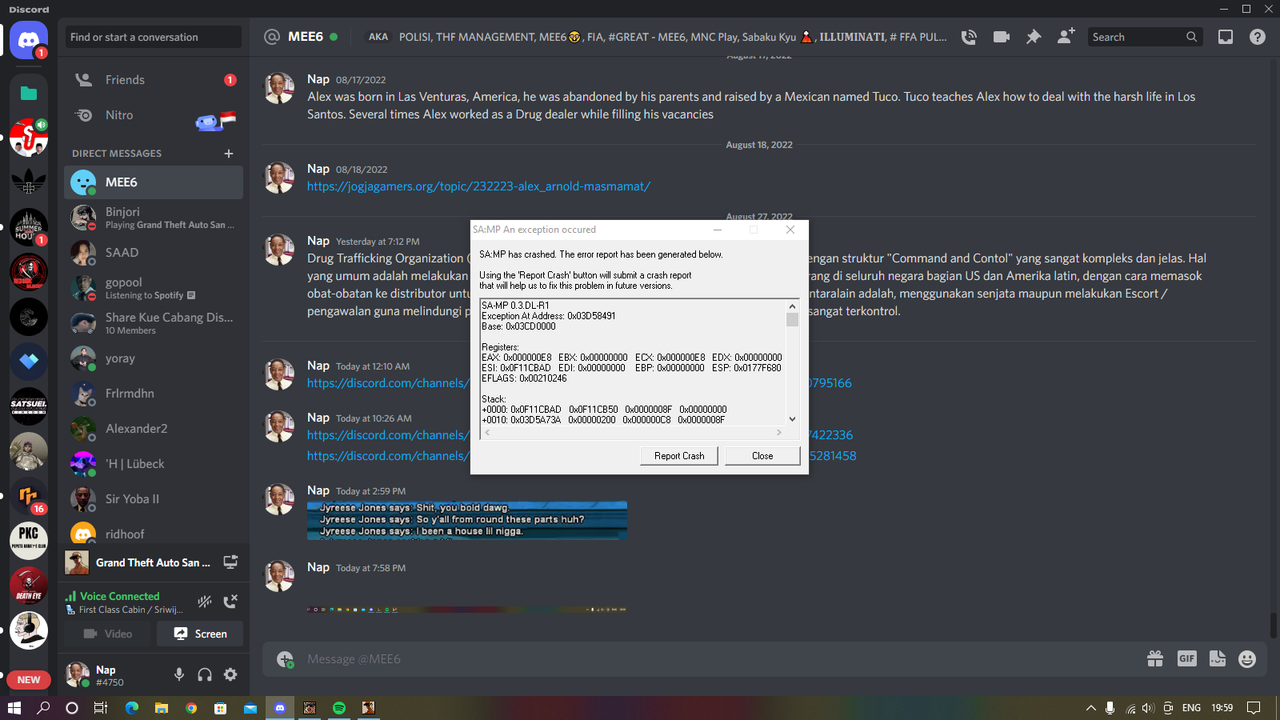
Task: Open the Nitro tab
Action: [153, 115]
